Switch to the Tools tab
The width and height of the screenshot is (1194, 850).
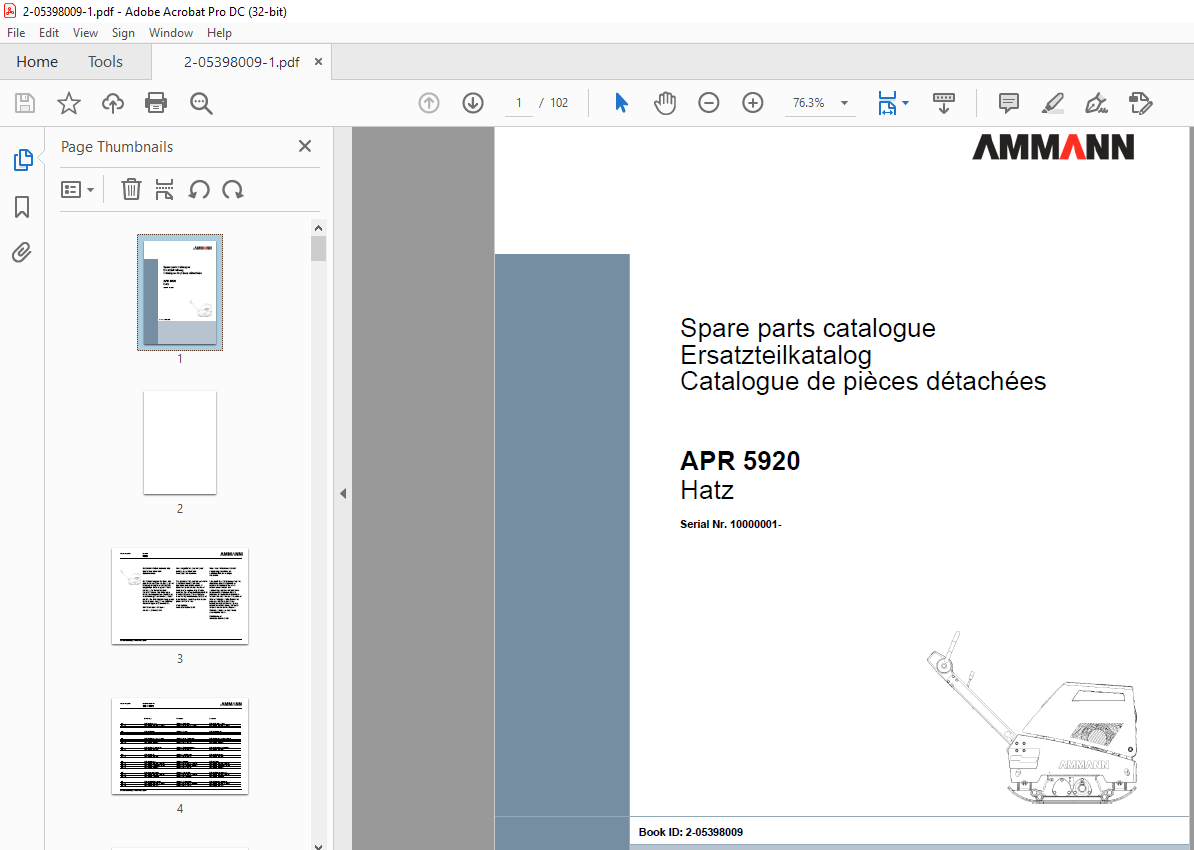(105, 62)
